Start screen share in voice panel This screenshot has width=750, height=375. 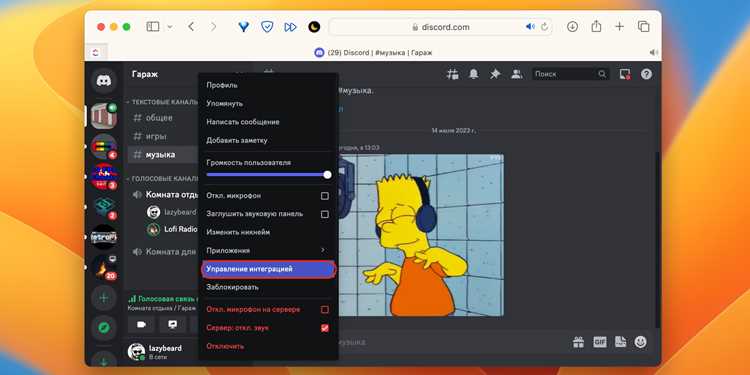point(173,324)
